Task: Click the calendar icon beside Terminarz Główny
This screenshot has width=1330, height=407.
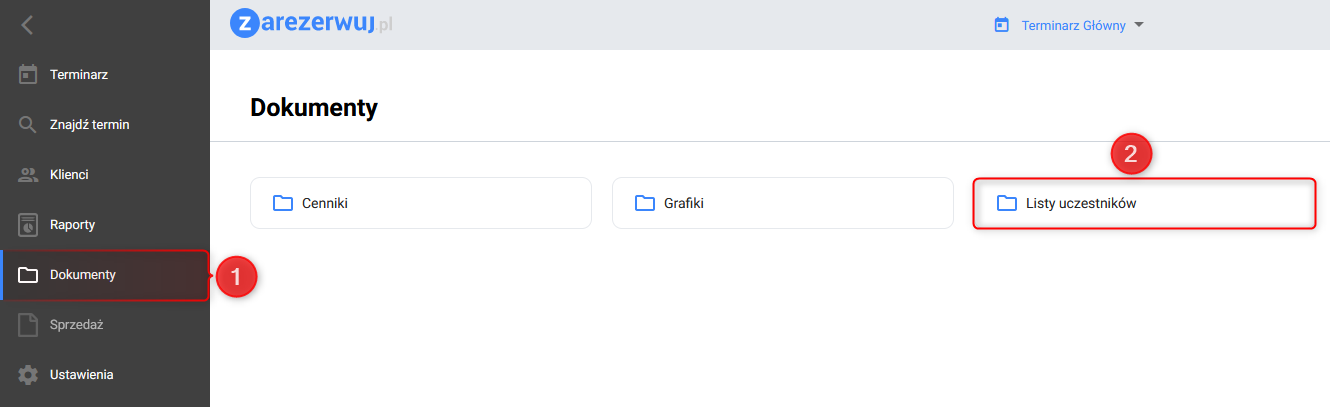Action: click(x=1001, y=25)
